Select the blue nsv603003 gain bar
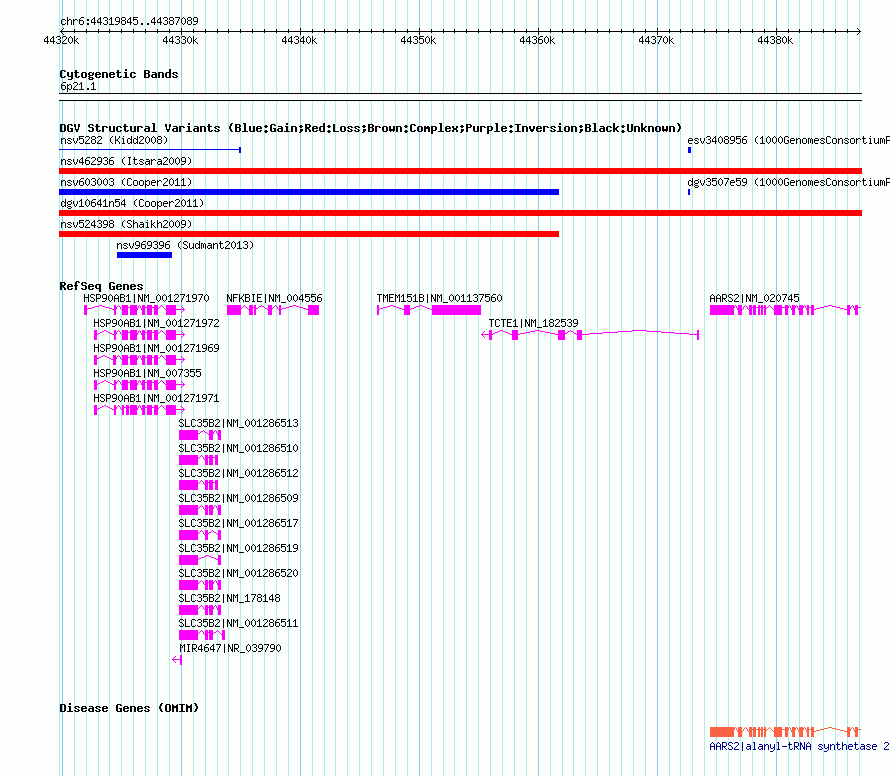Viewport: 890px width, 776px height. 309,192
